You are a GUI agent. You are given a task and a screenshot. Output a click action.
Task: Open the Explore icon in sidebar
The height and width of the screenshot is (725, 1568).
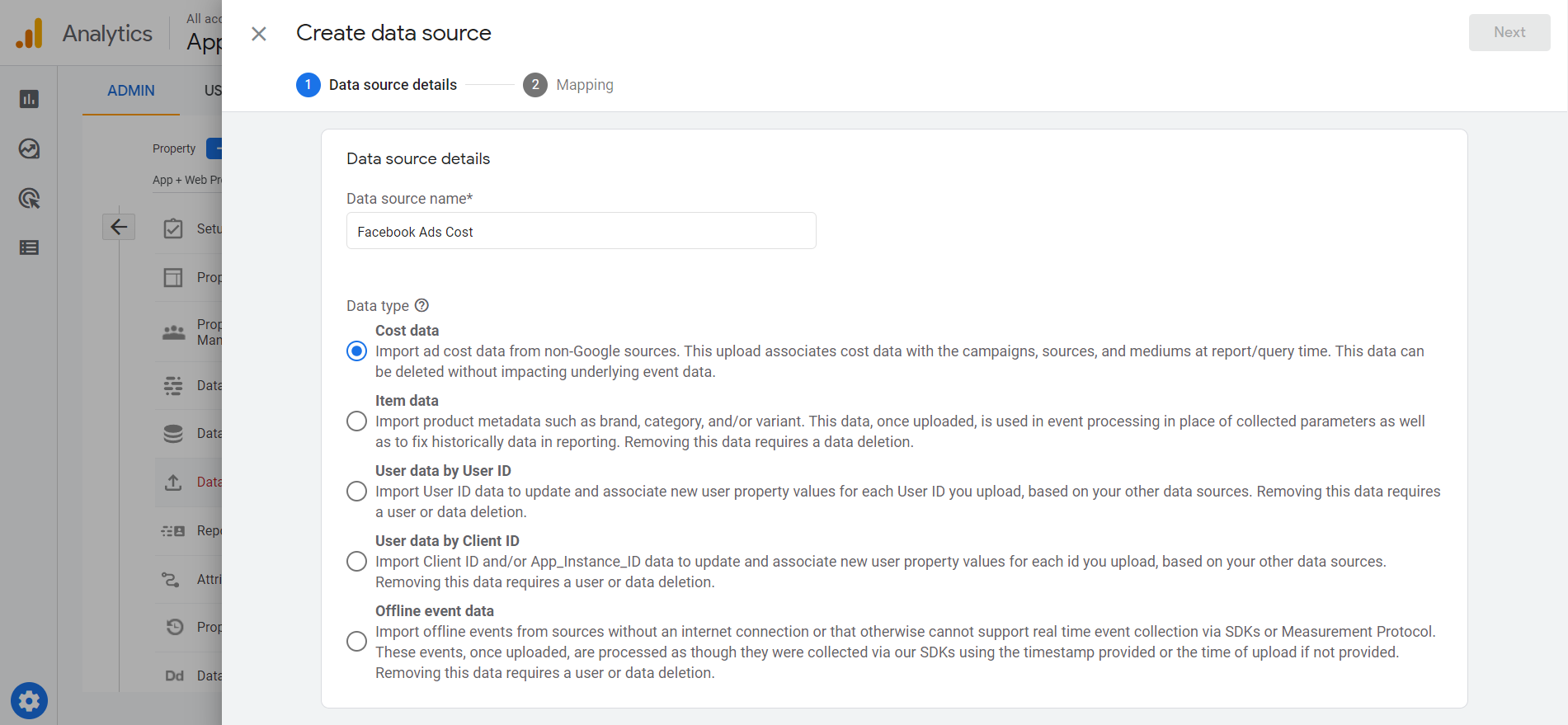coord(29,148)
